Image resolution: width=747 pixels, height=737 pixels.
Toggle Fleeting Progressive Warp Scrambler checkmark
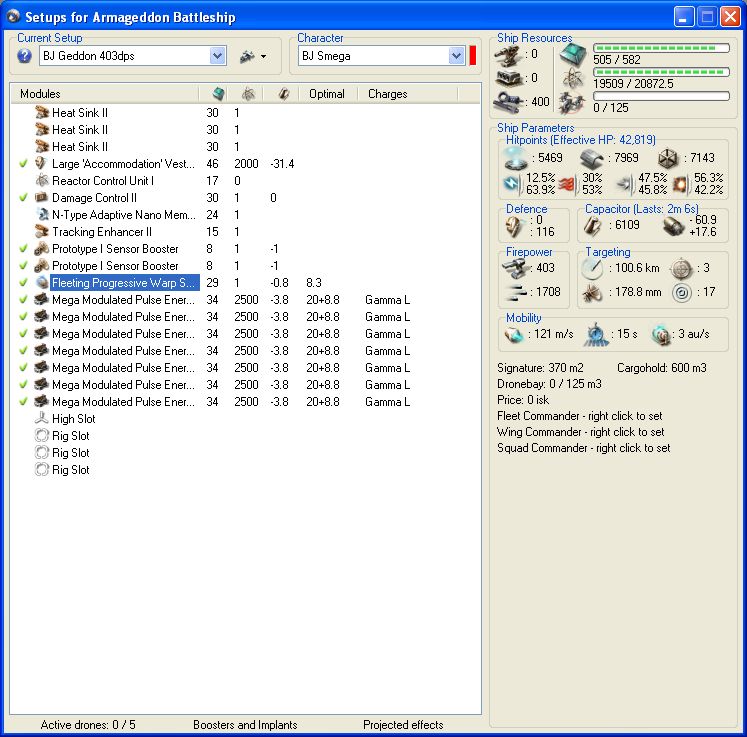tap(23, 283)
